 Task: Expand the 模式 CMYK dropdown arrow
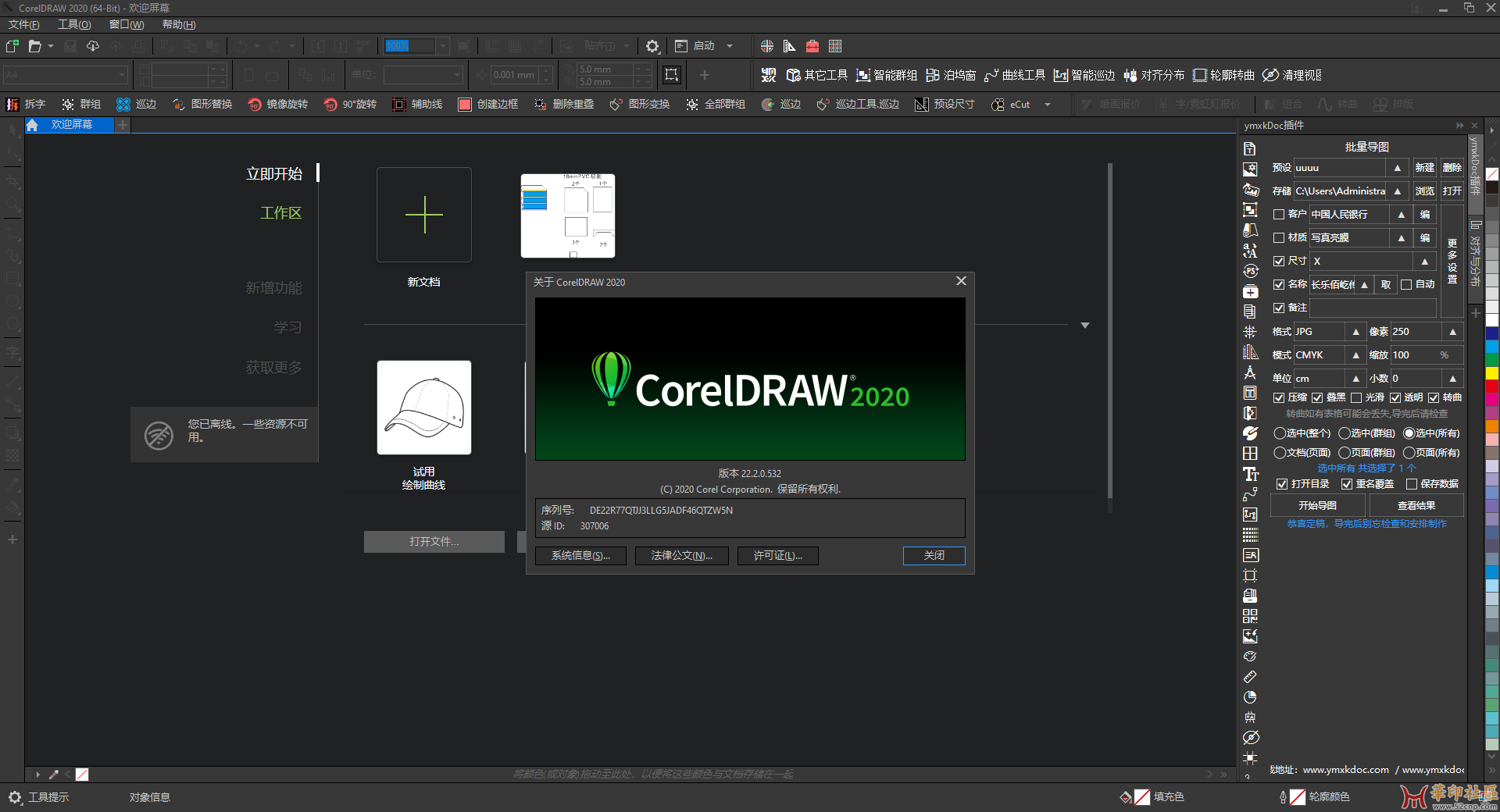pyautogui.click(x=1356, y=355)
